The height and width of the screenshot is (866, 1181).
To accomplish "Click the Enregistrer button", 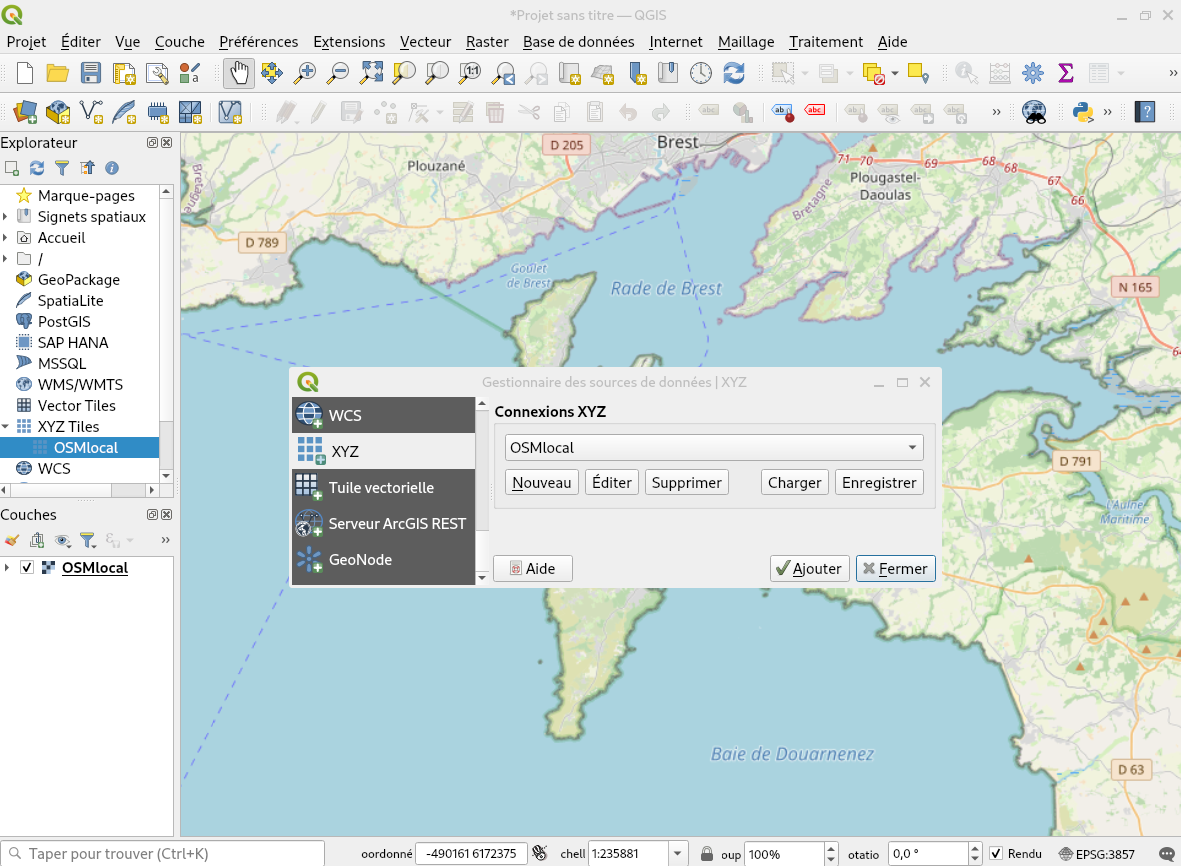I will (x=879, y=483).
